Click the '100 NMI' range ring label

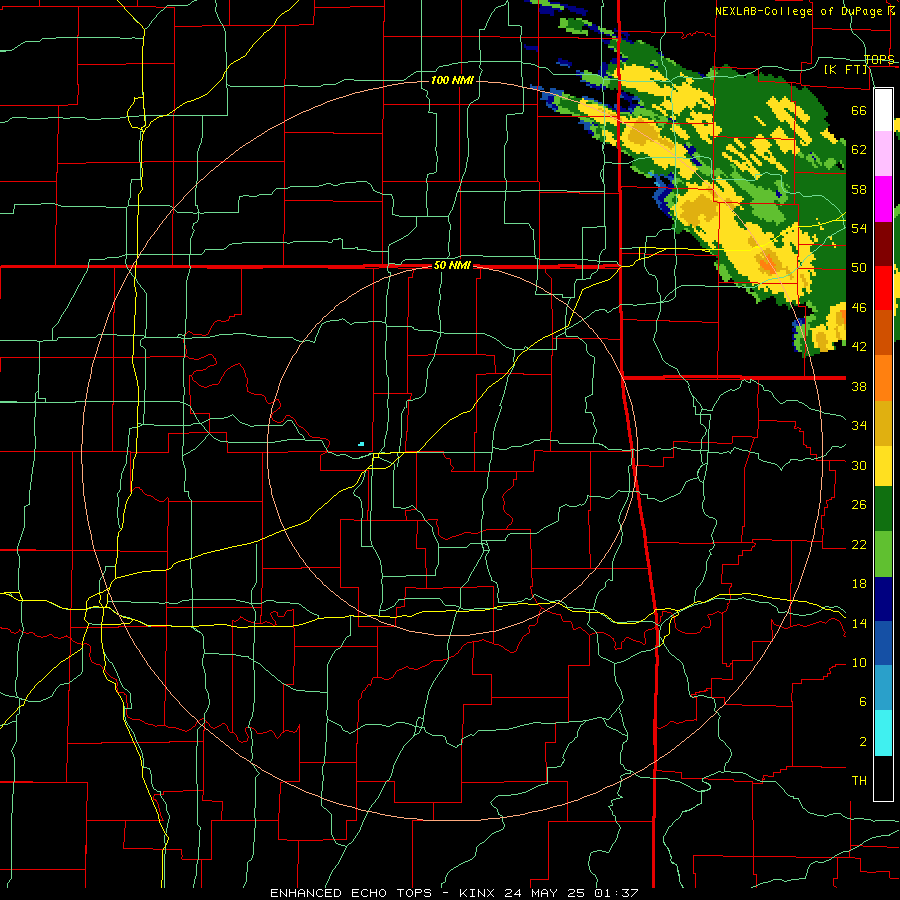point(452,80)
